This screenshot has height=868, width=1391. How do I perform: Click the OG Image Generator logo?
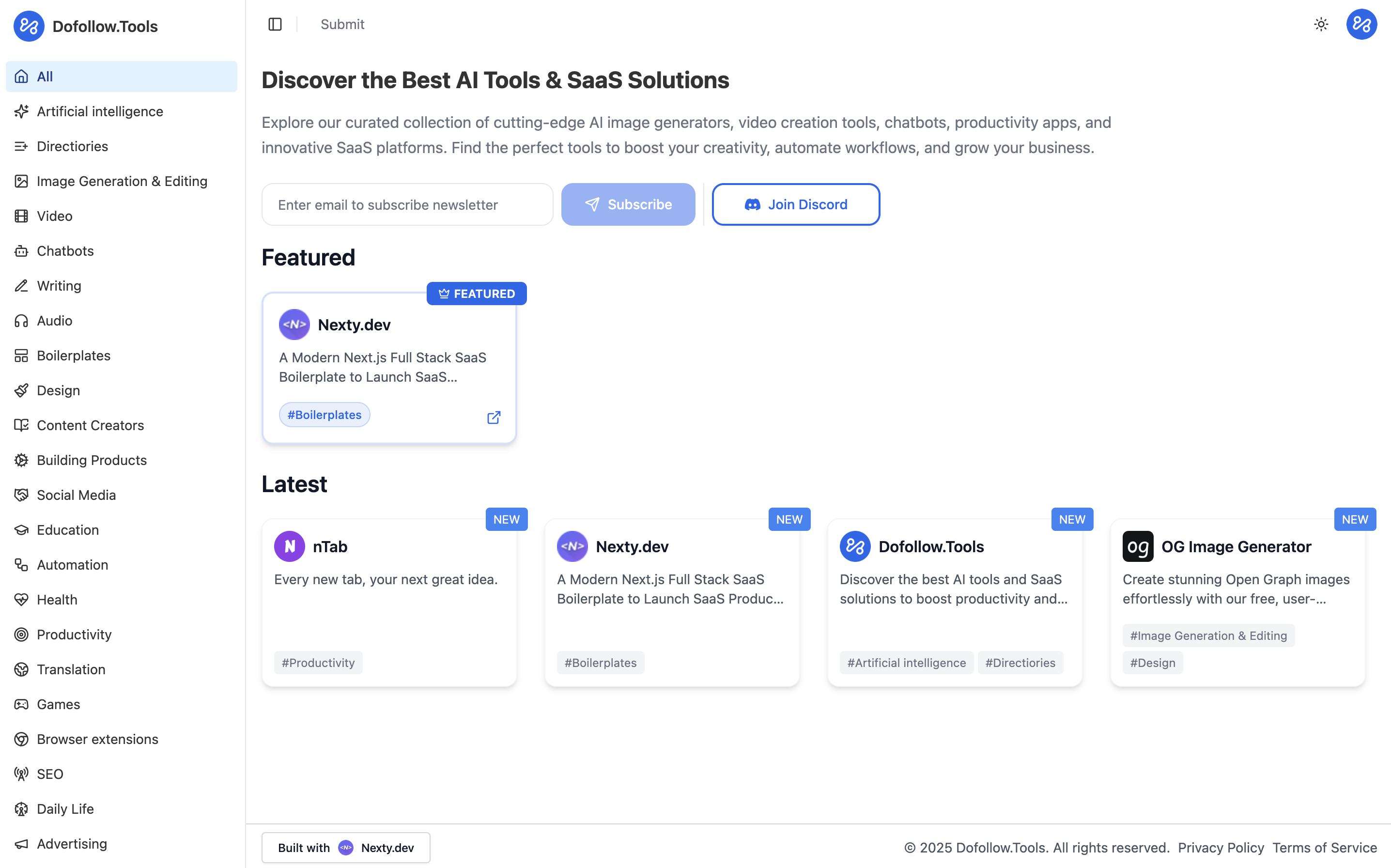[x=1137, y=546]
